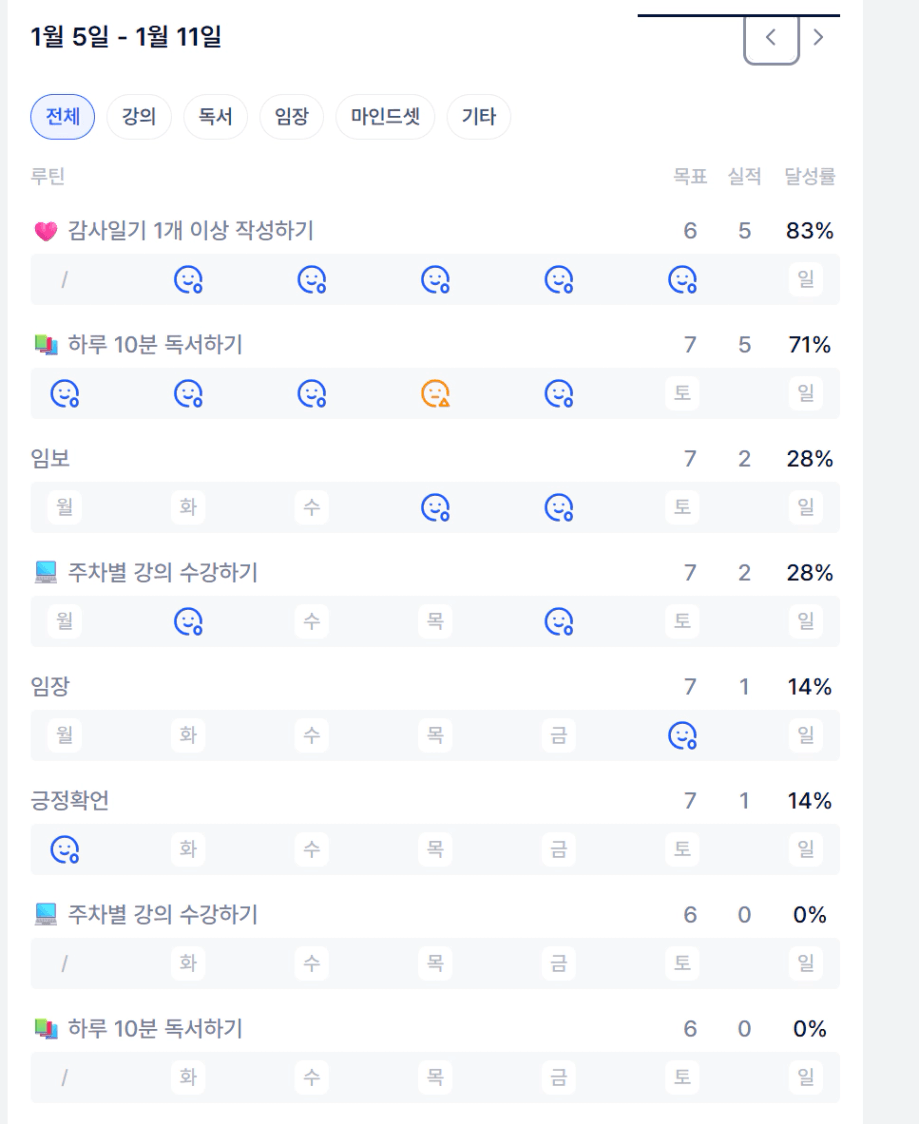919x1124 pixels.
Task: Click the orange sad face in 하루 10분 독서하기
Action: point(435,394)
